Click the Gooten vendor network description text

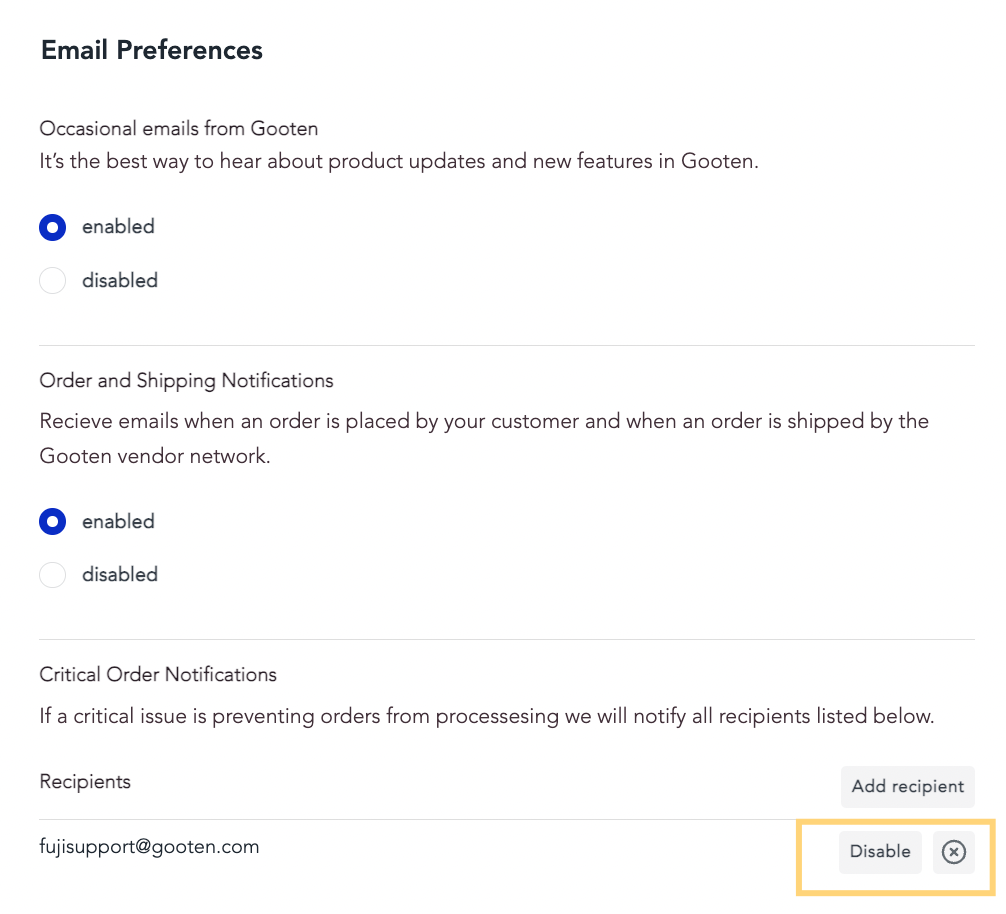tap(484, 439)
